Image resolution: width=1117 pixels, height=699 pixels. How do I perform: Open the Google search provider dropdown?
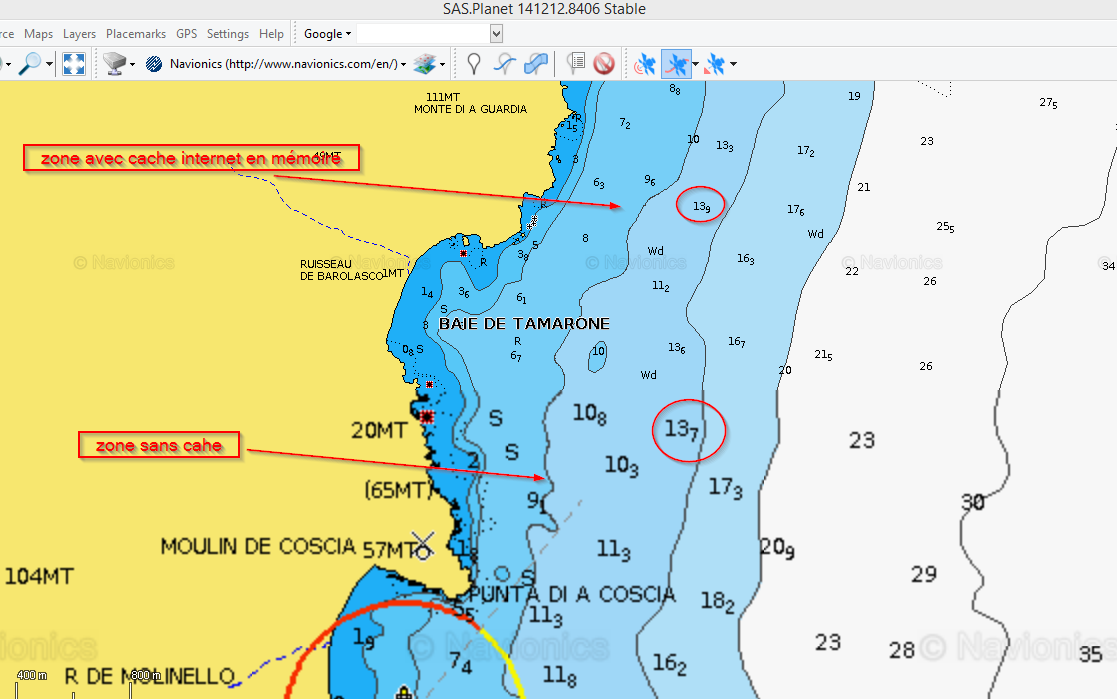tap(327, 33)
